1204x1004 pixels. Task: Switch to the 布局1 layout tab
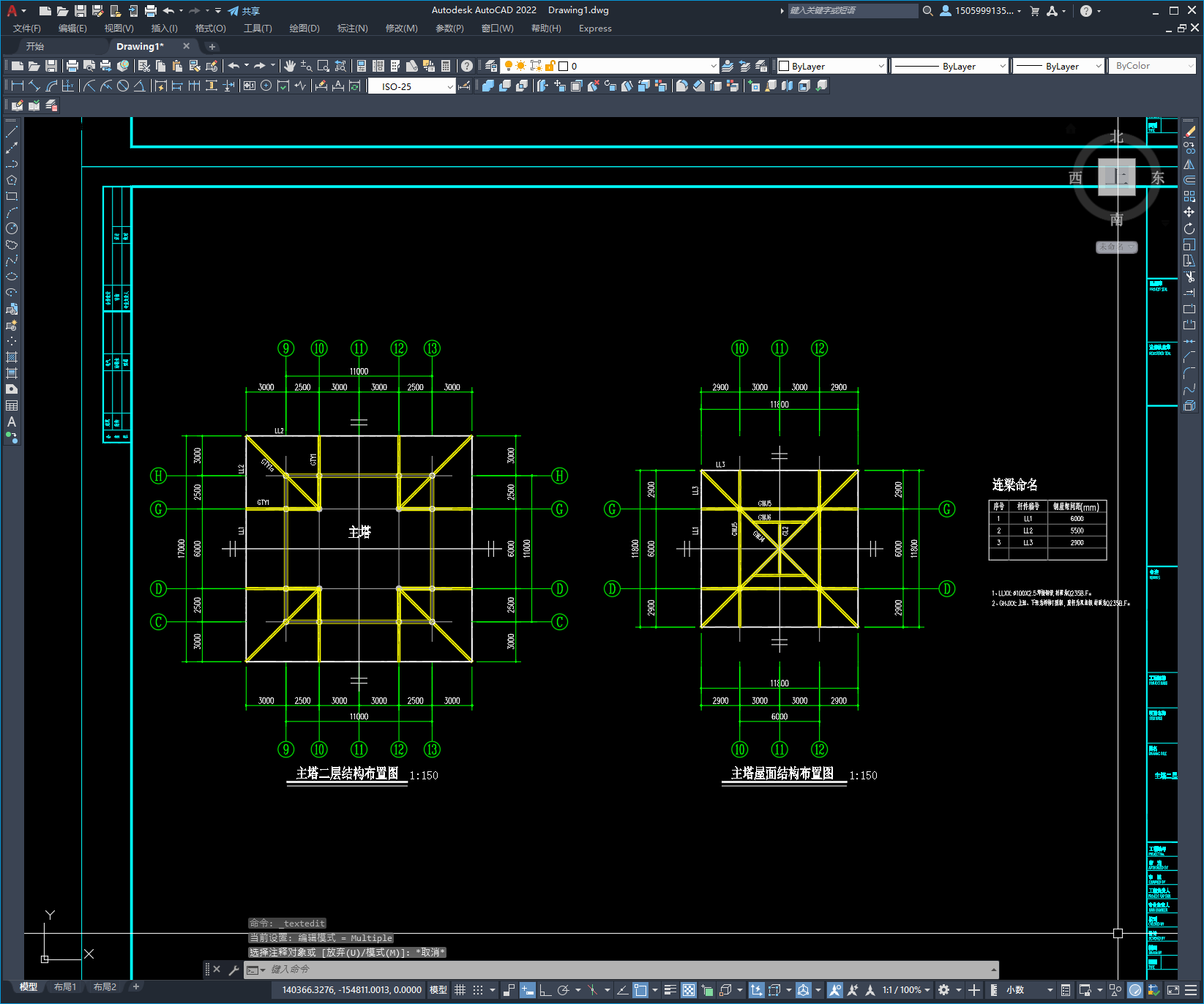tap(65, 987)
